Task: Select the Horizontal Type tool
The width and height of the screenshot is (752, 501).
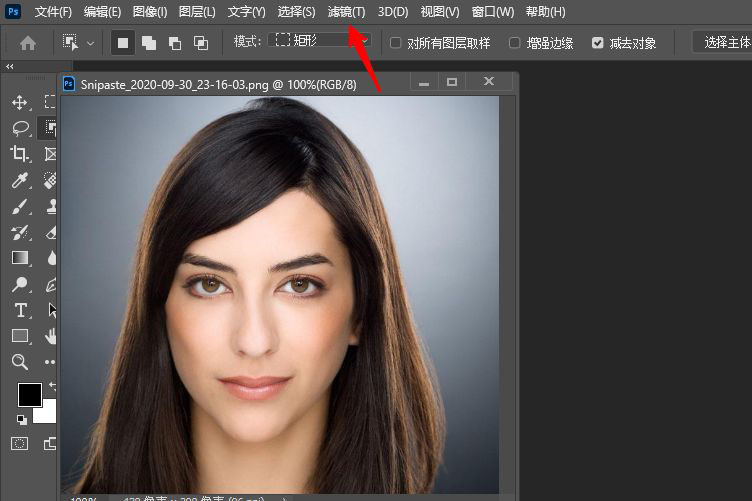Action: pyautogui.click(x=20, y=310)
